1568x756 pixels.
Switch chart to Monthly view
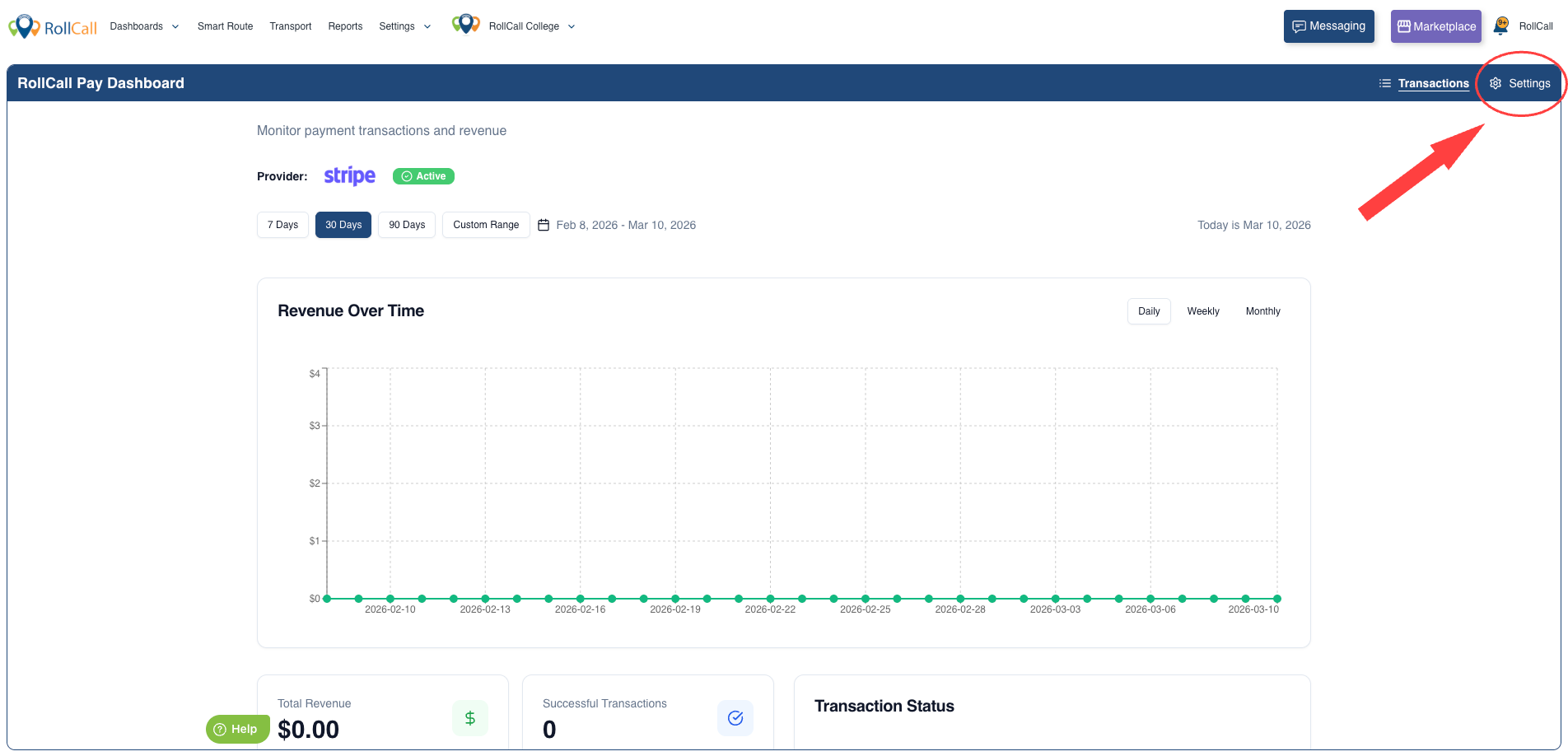(x=1262, y=311)
